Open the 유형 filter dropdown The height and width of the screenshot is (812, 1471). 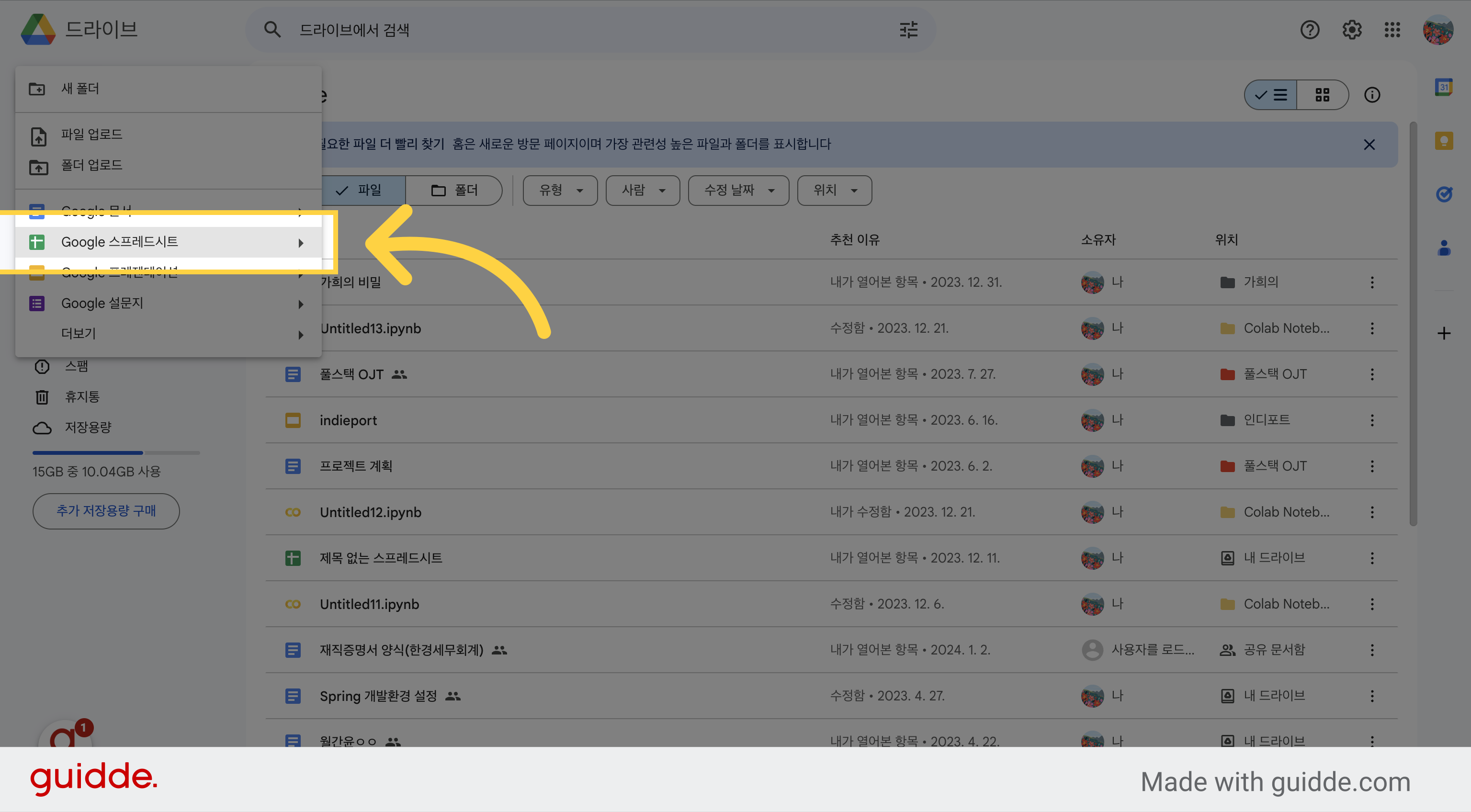[560, 190]
